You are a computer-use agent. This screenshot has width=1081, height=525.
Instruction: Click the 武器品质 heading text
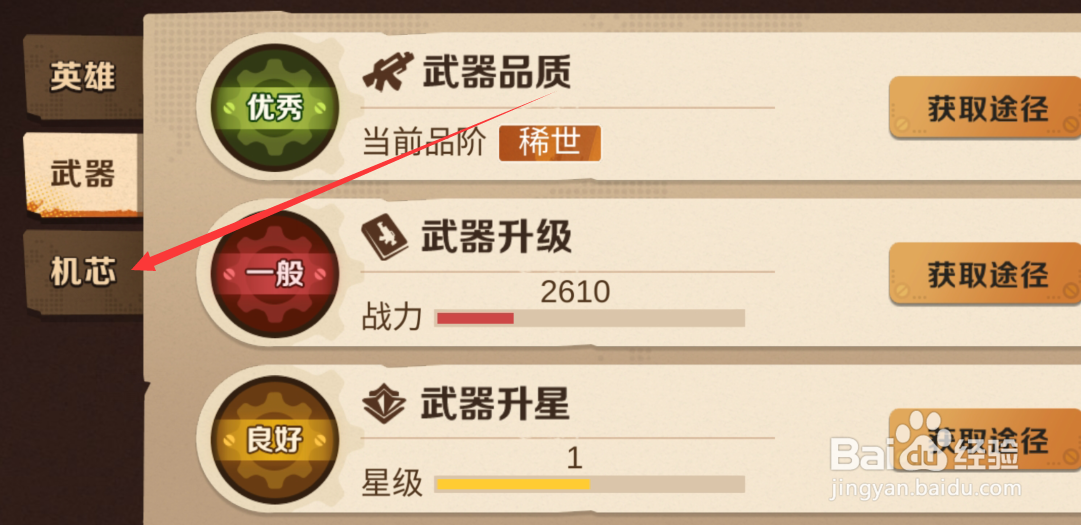(496, 72)
